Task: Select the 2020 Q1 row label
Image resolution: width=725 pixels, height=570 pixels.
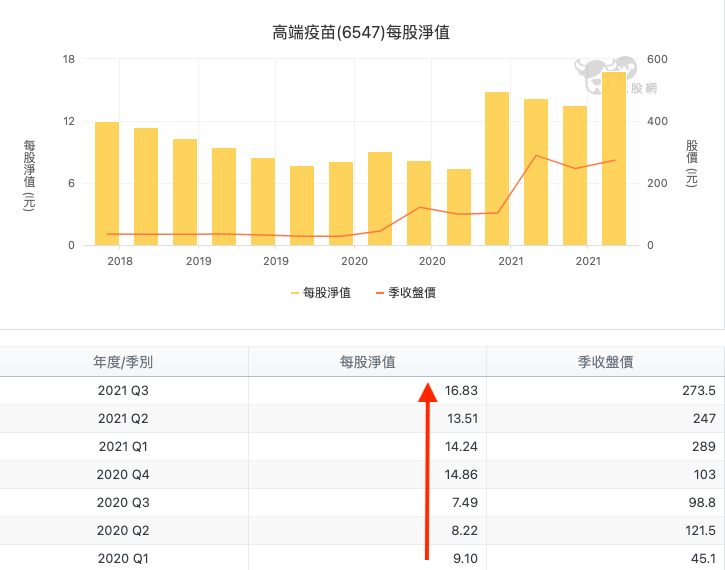Action: [123, 558]
